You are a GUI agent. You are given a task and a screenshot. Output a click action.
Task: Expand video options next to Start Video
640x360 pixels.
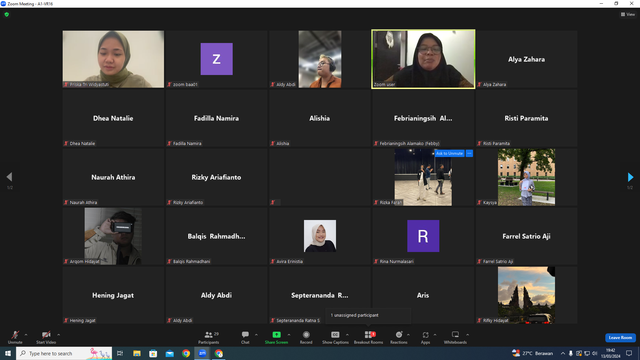58,335
